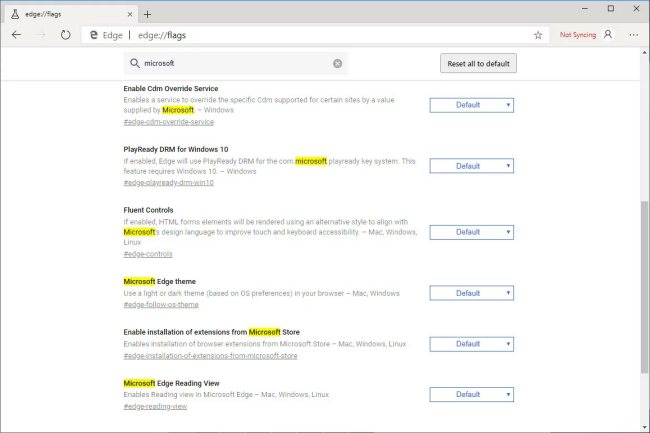This screenshot has width=650, height=433.
Task: Click scrollbar up arrow
Action: (644, 53)
